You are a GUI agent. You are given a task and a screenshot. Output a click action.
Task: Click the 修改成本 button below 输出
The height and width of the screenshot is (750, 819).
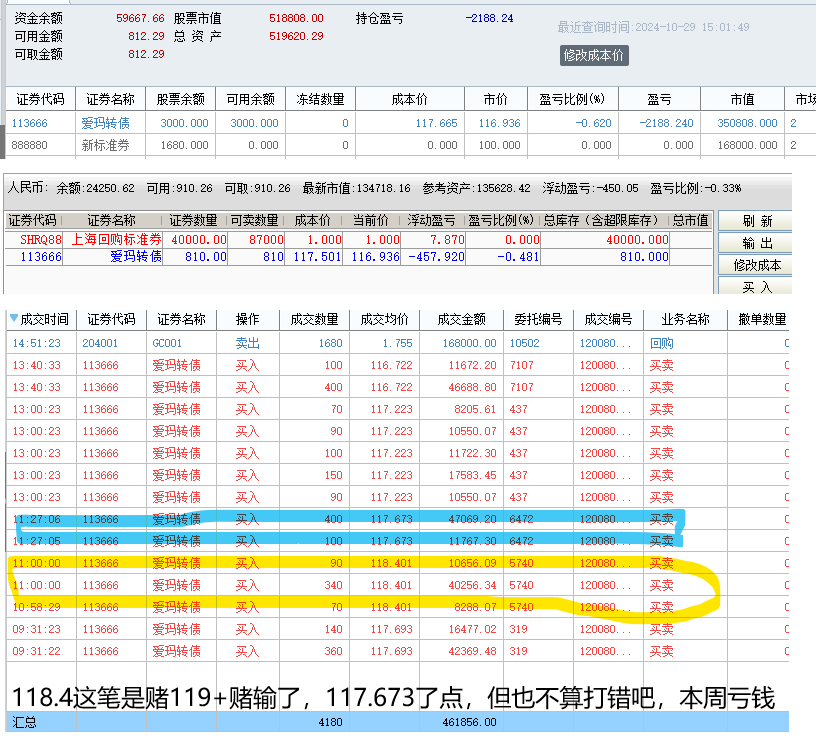(x=757, y=265)
